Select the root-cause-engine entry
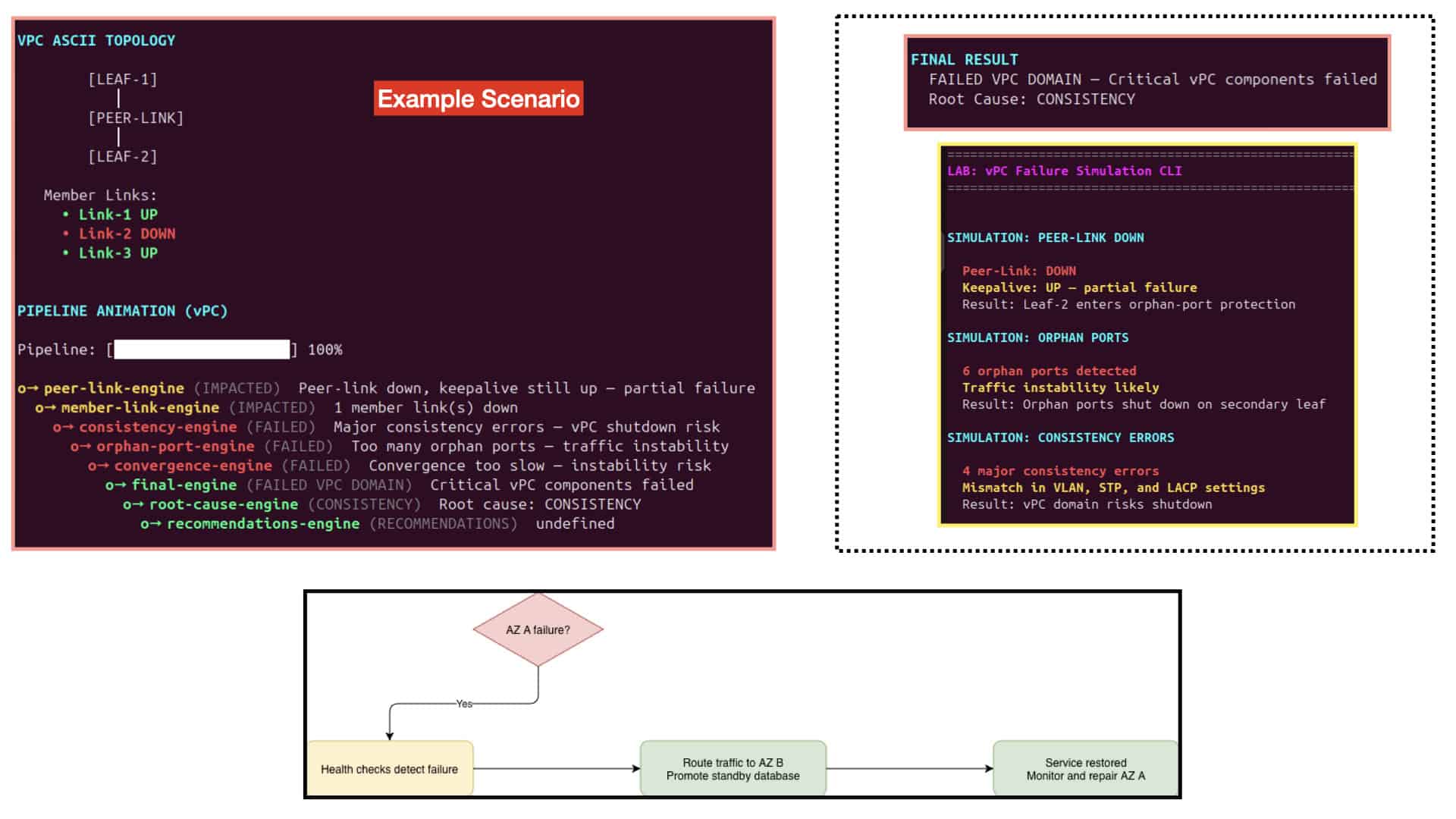 pos(382,504)
